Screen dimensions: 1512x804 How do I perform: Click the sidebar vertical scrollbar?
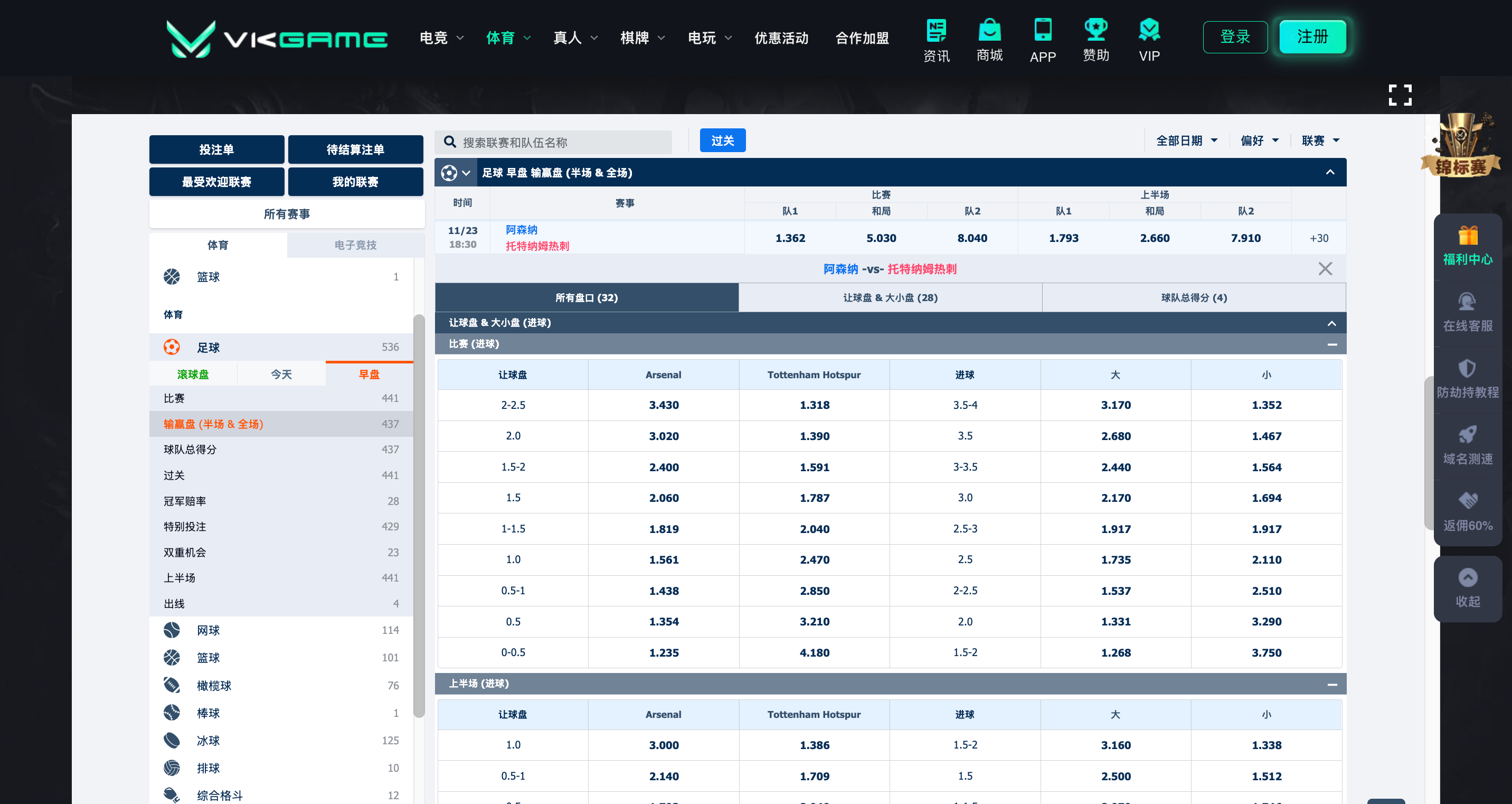click(419, 516)
